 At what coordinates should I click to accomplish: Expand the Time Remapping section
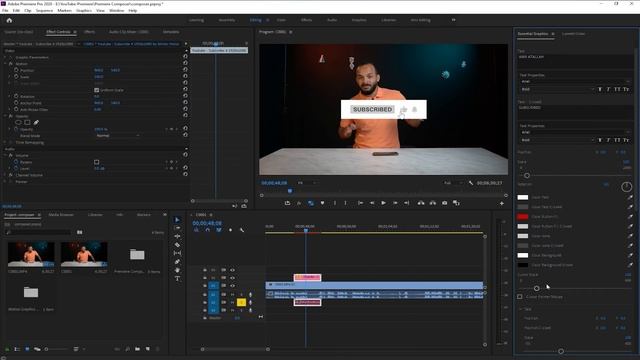(x=5, y=142)
